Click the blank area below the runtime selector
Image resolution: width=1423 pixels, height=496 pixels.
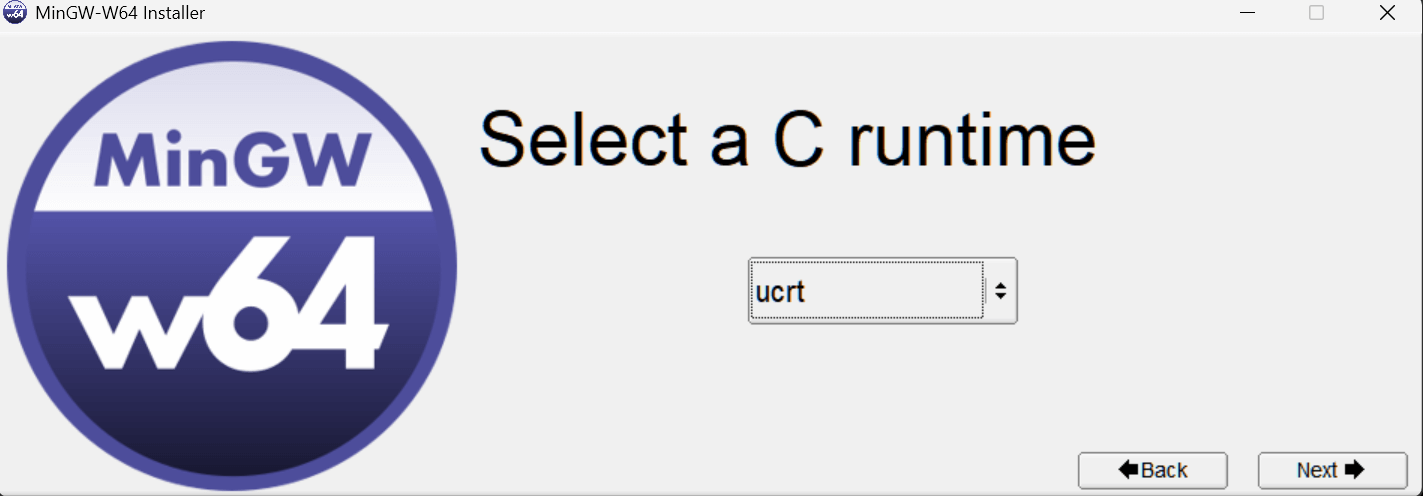click(x=882, y=390)
